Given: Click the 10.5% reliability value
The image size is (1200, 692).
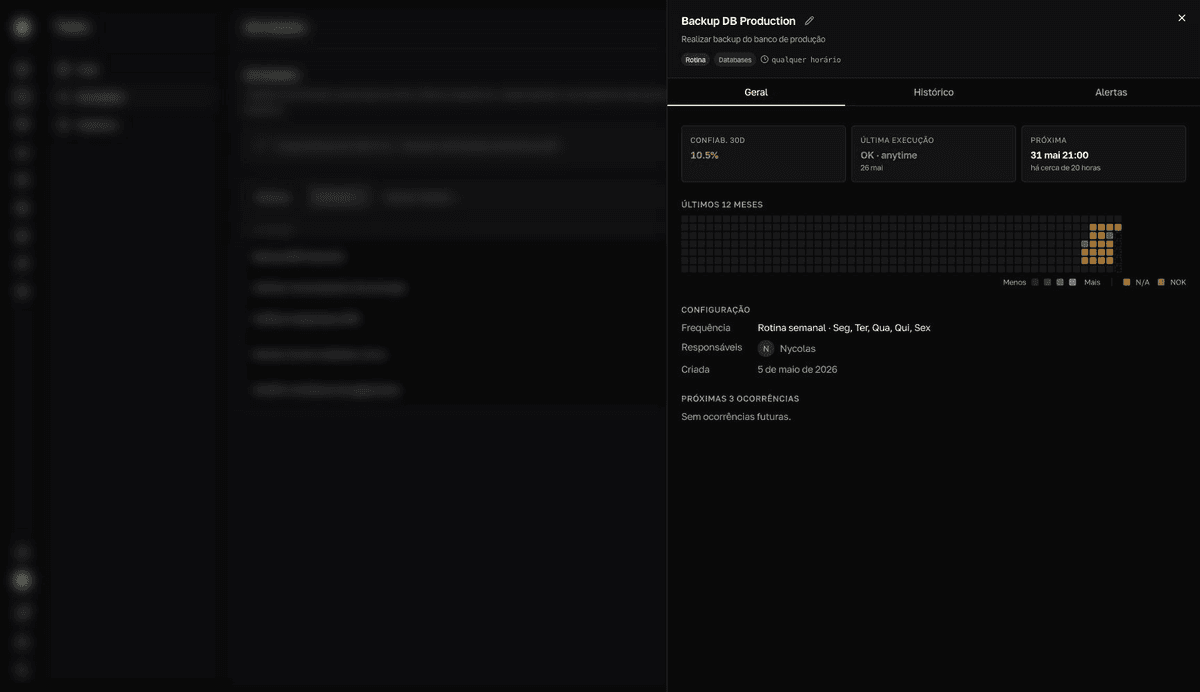Looking at the screenshot, I should (x=704, y=155).
